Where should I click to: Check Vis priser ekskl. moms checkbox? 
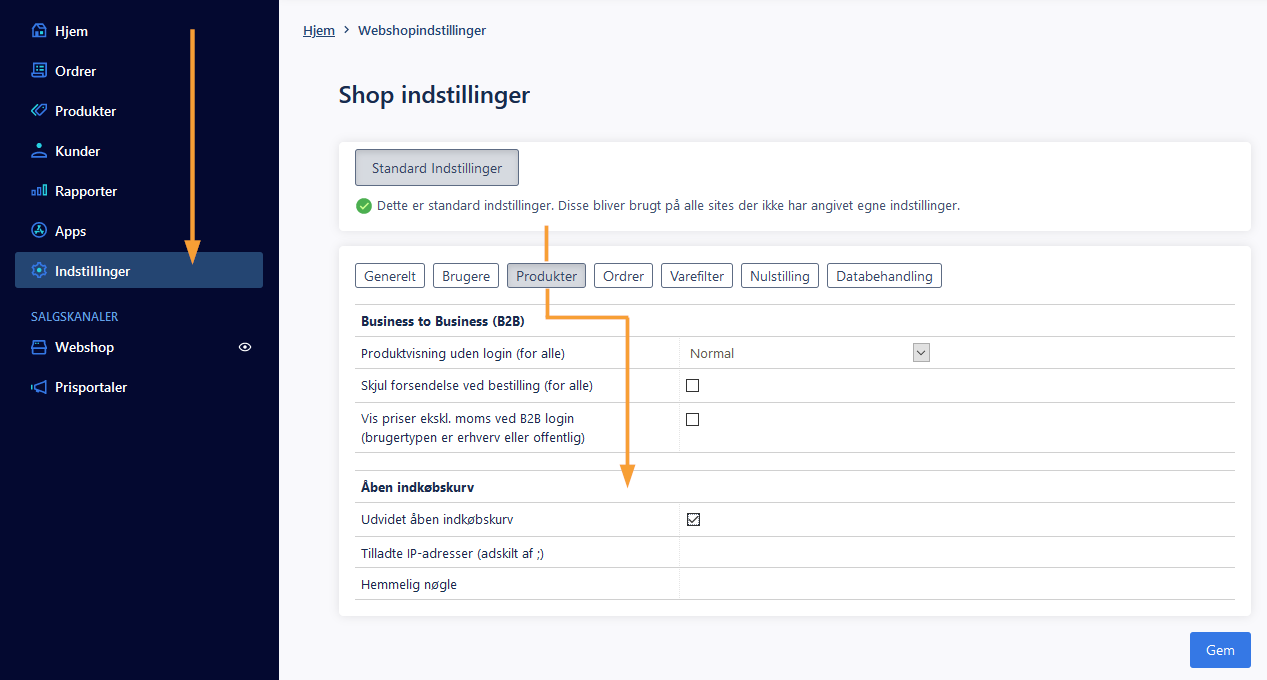[692, 419]
